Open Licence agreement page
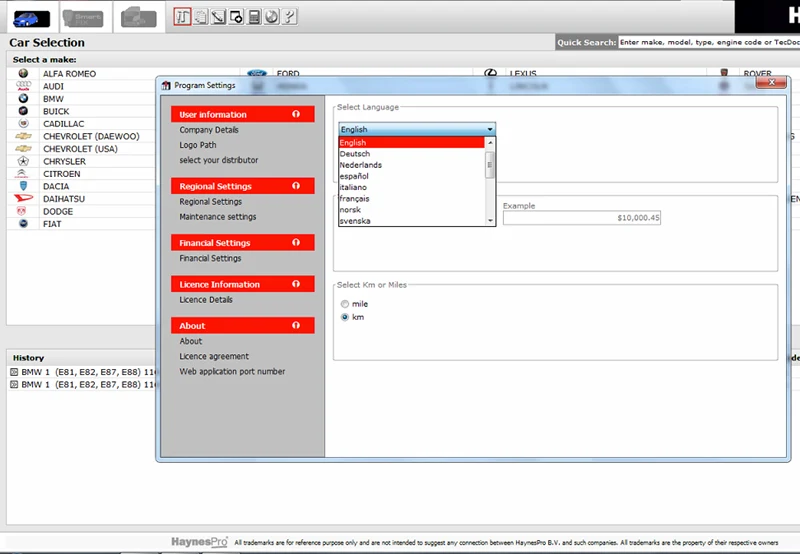 tap(214, 356)
